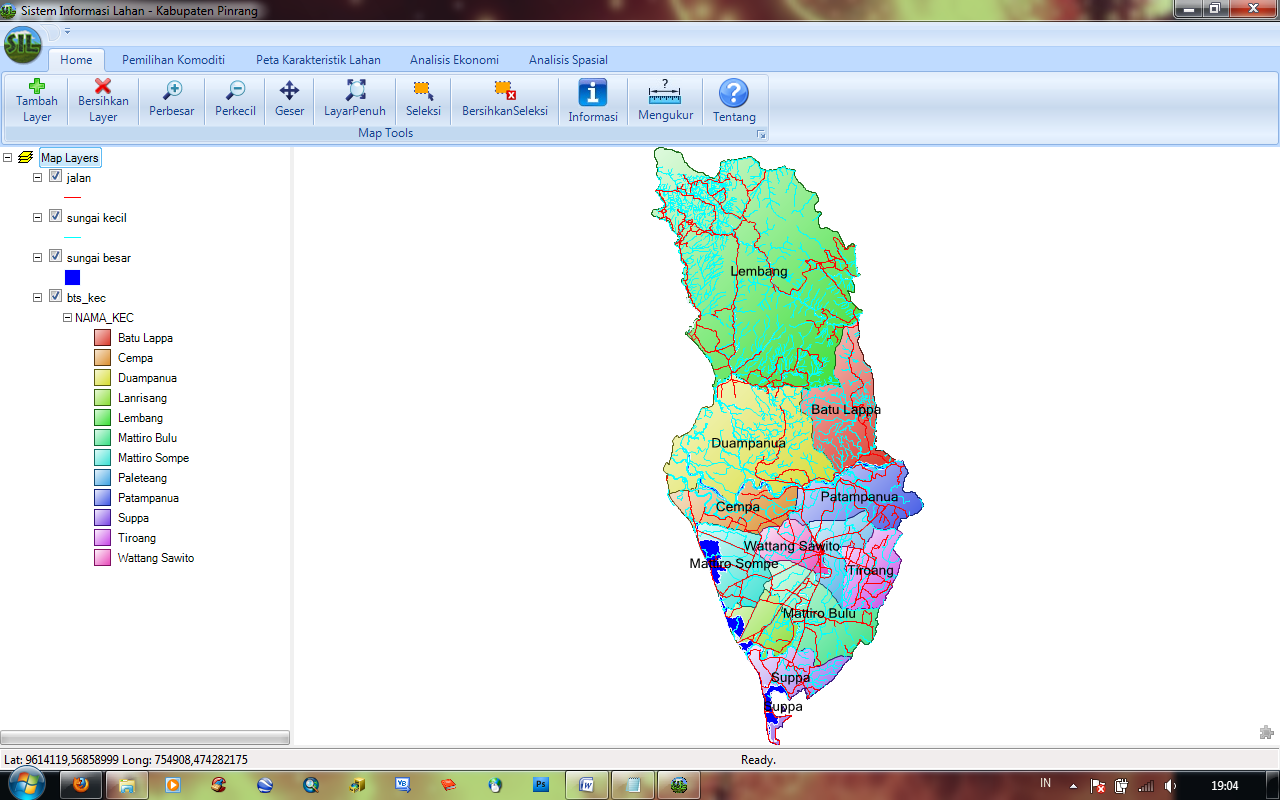
Task: Open the Tentang about dialog
Action: click(734, 100)
